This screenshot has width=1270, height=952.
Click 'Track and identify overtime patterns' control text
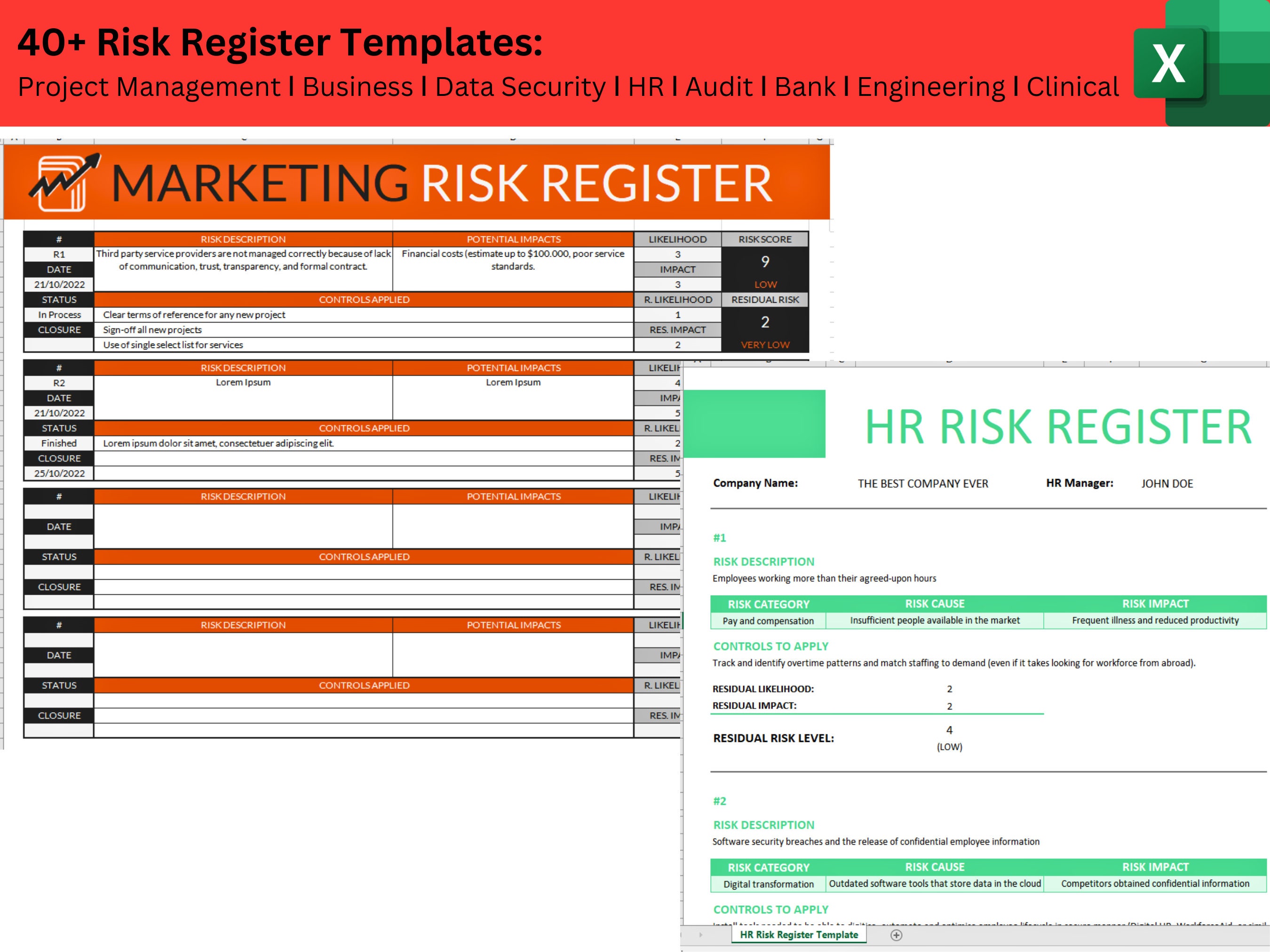pos(953,663)
